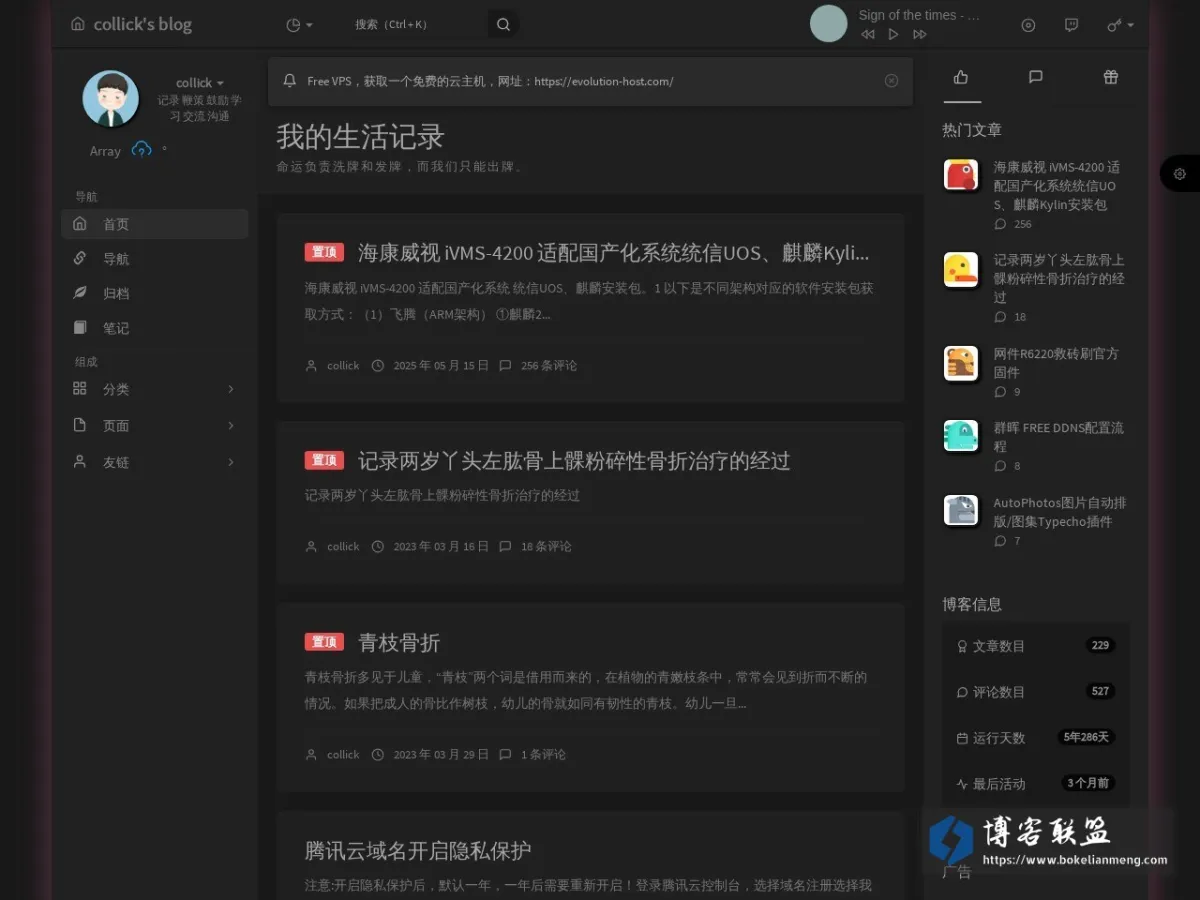Open popular post 网件R6220救砖刷官方固件
Image resolution: width=1200 pixels, height=900 pixels.
[x=1056, y=363]
